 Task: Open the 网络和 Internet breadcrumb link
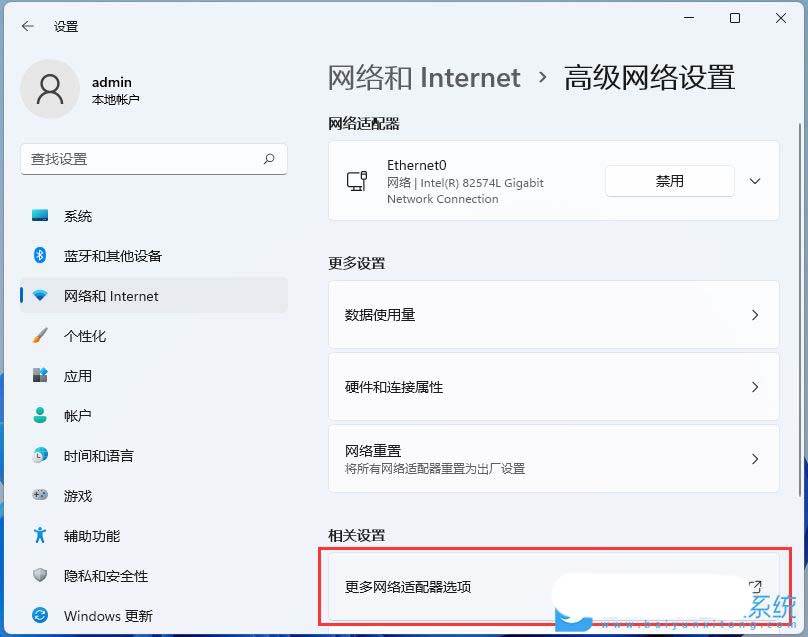423,77
